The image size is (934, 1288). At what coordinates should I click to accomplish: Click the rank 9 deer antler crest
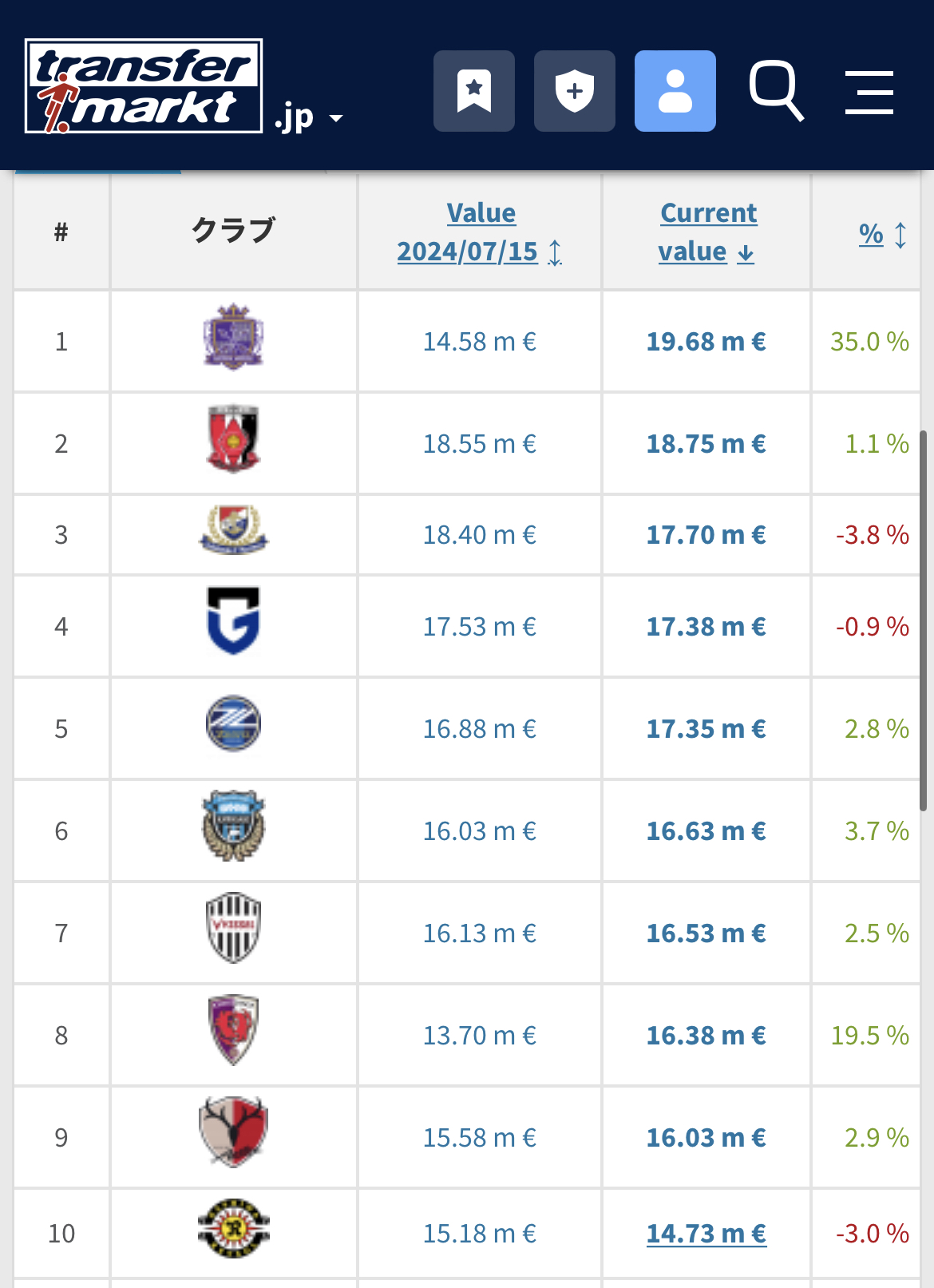click(233, 1132)
